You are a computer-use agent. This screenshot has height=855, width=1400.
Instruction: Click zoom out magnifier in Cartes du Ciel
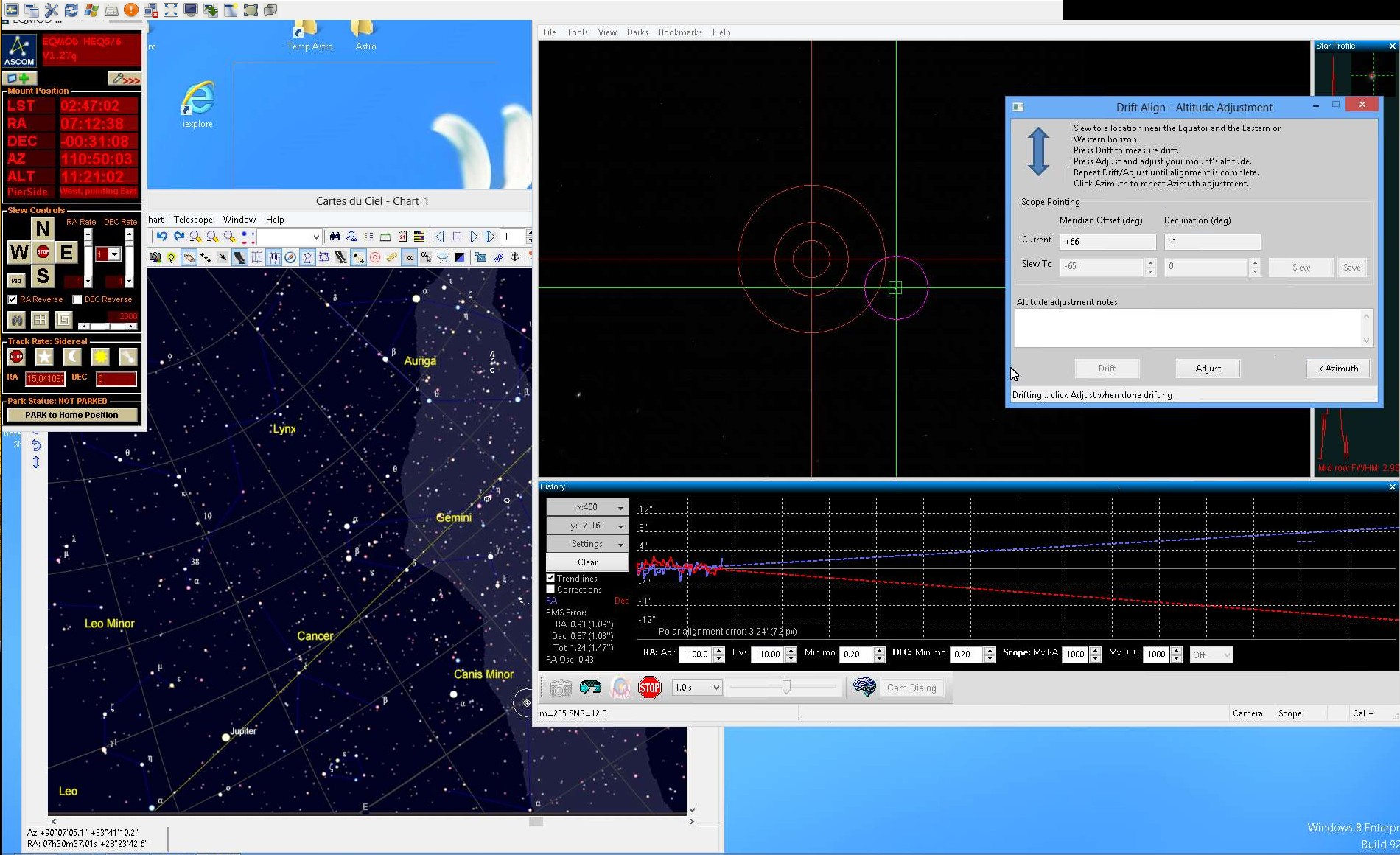tap(212, 237)
